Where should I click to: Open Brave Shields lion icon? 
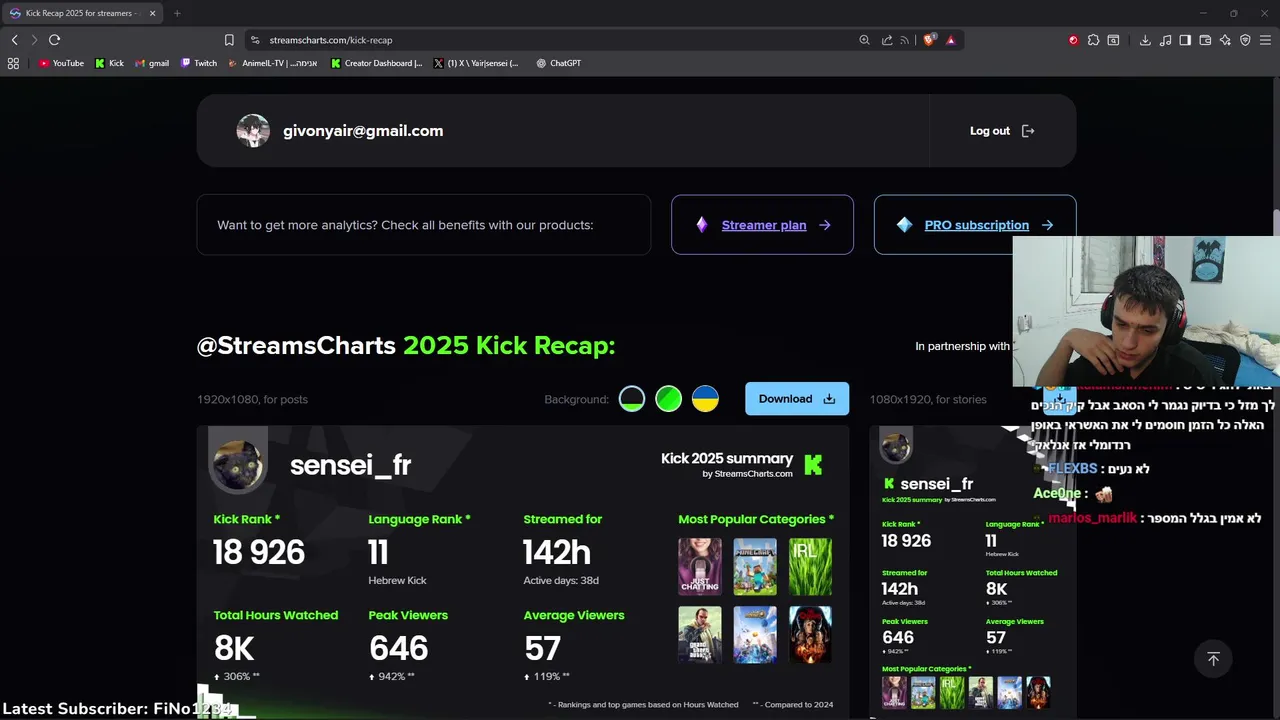[929, 40]
